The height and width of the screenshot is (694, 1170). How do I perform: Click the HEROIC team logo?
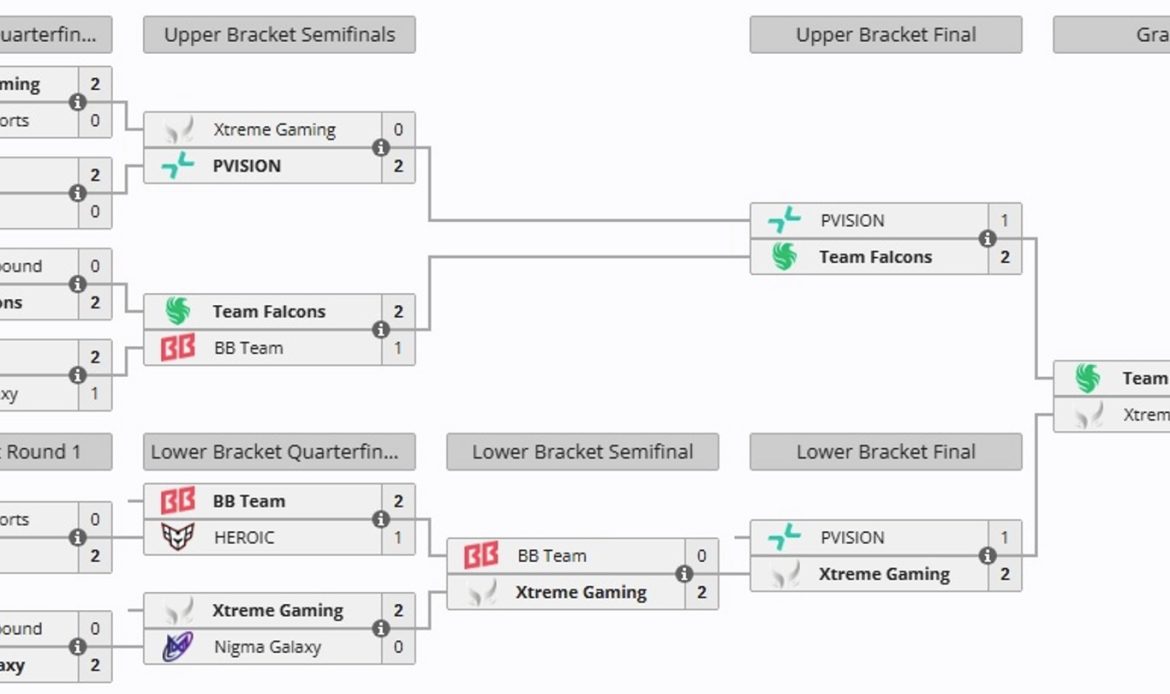[178, 538]
